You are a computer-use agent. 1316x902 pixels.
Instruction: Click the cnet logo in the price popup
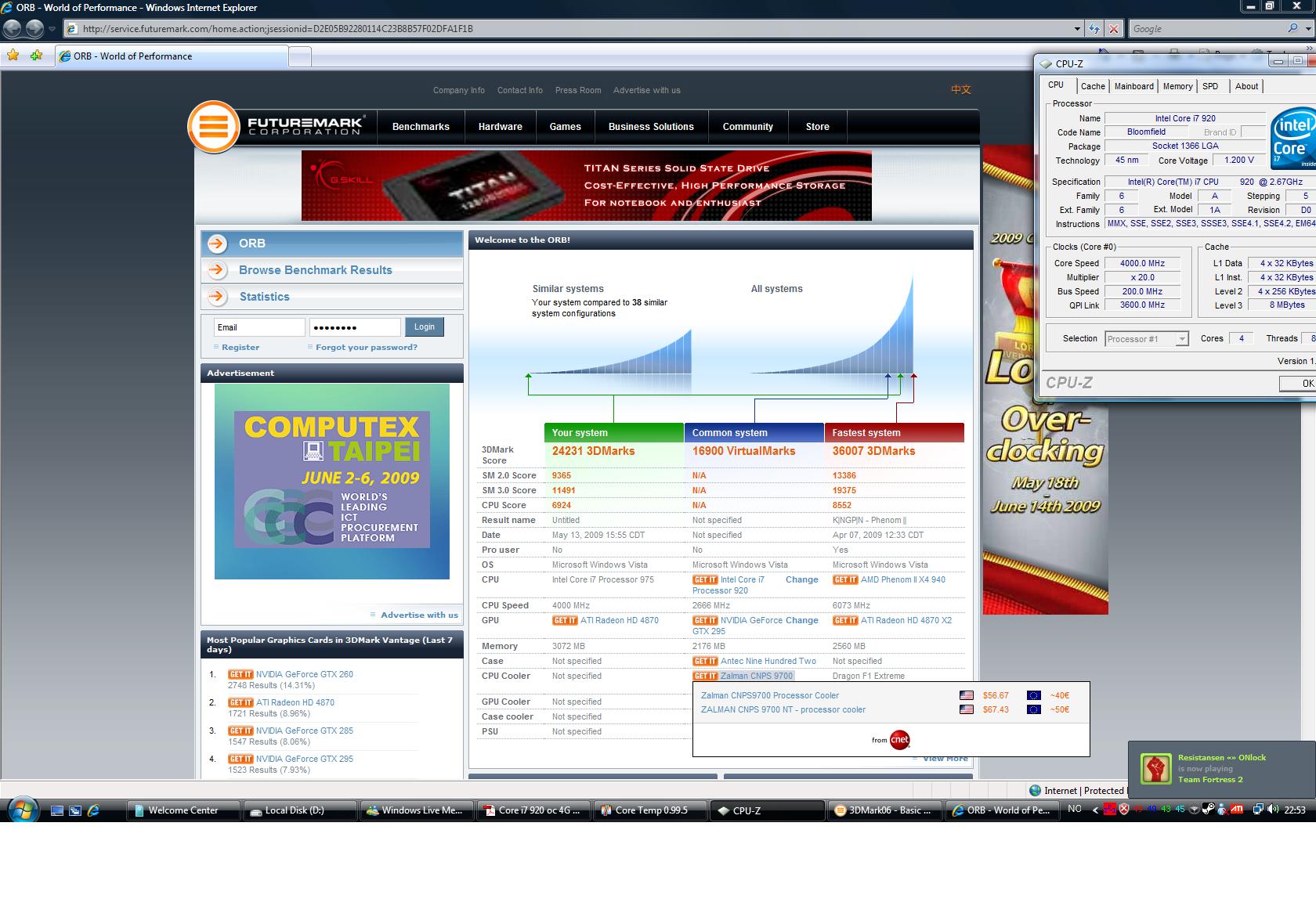pos(899,739)
